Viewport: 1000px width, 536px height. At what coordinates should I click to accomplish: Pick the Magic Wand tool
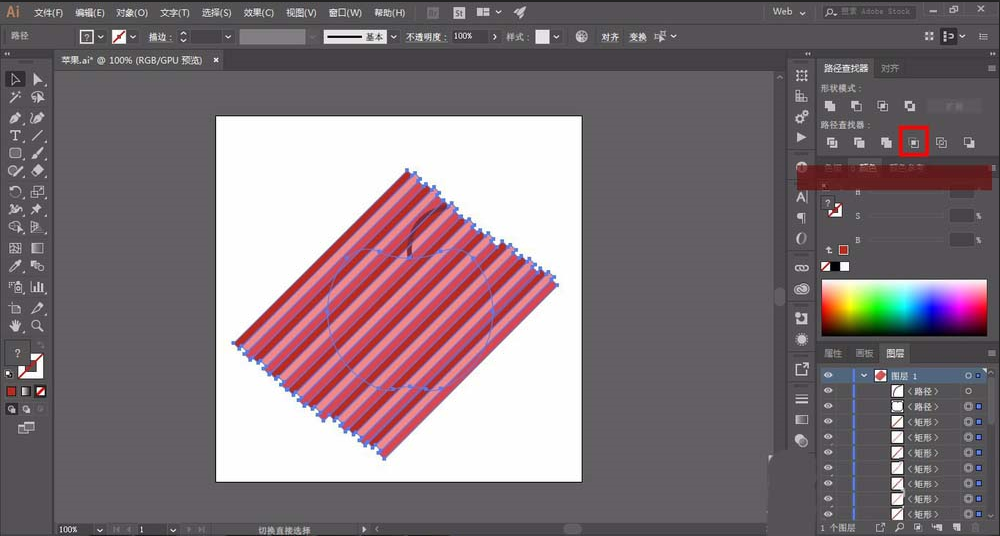point(15,98)
